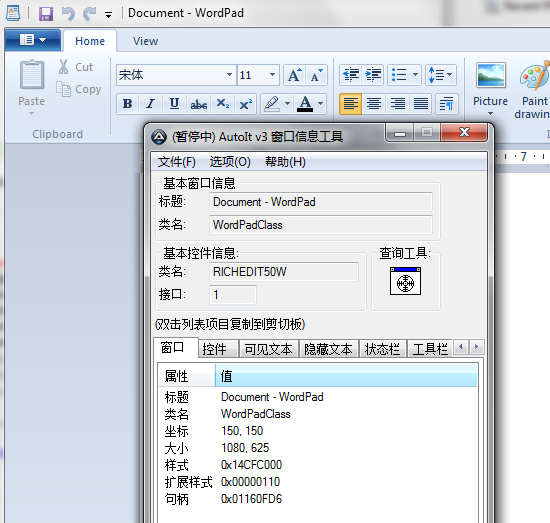Align text left

coord(350,103)
